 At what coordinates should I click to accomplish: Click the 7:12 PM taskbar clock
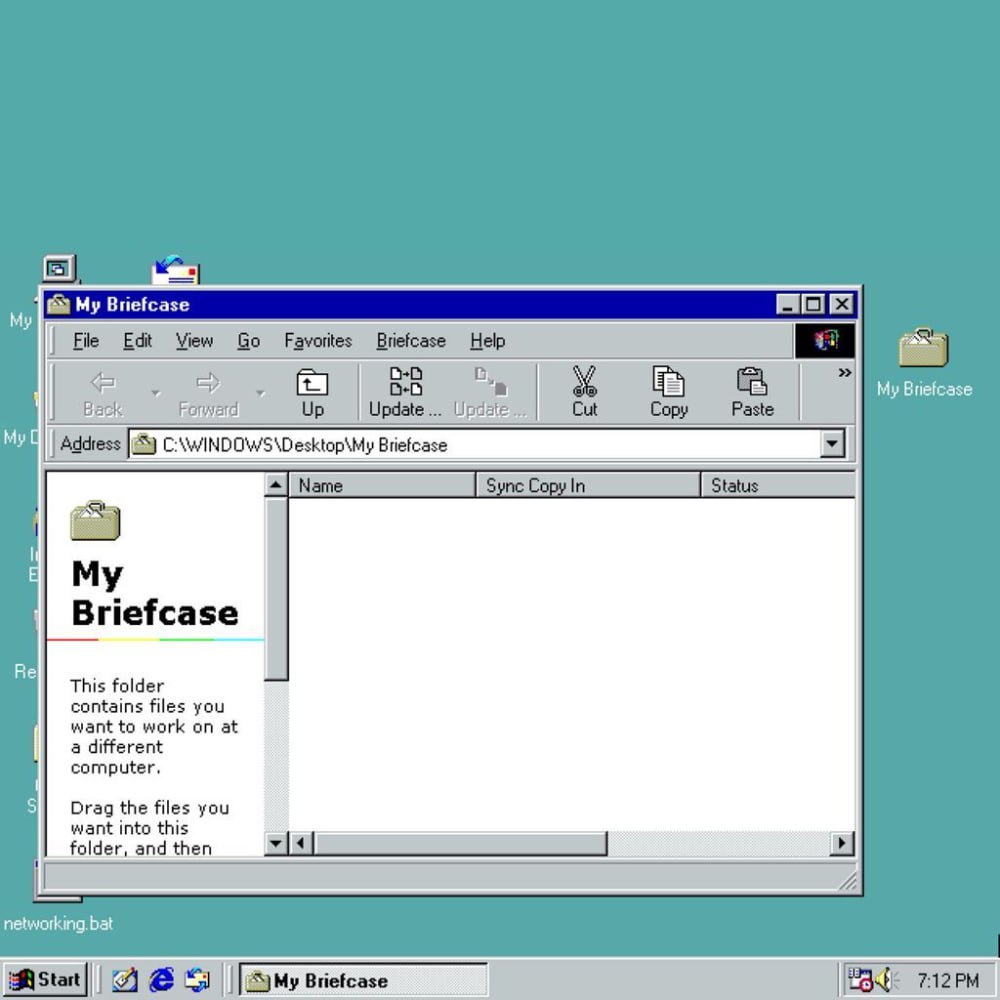pos(947,980)
